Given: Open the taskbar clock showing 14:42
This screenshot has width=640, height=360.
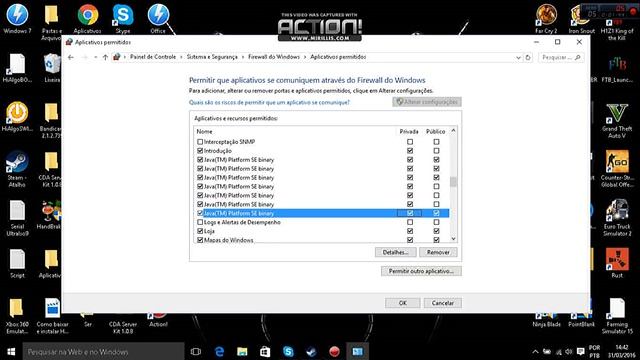Looking at the screenshot, I should 621,351.
